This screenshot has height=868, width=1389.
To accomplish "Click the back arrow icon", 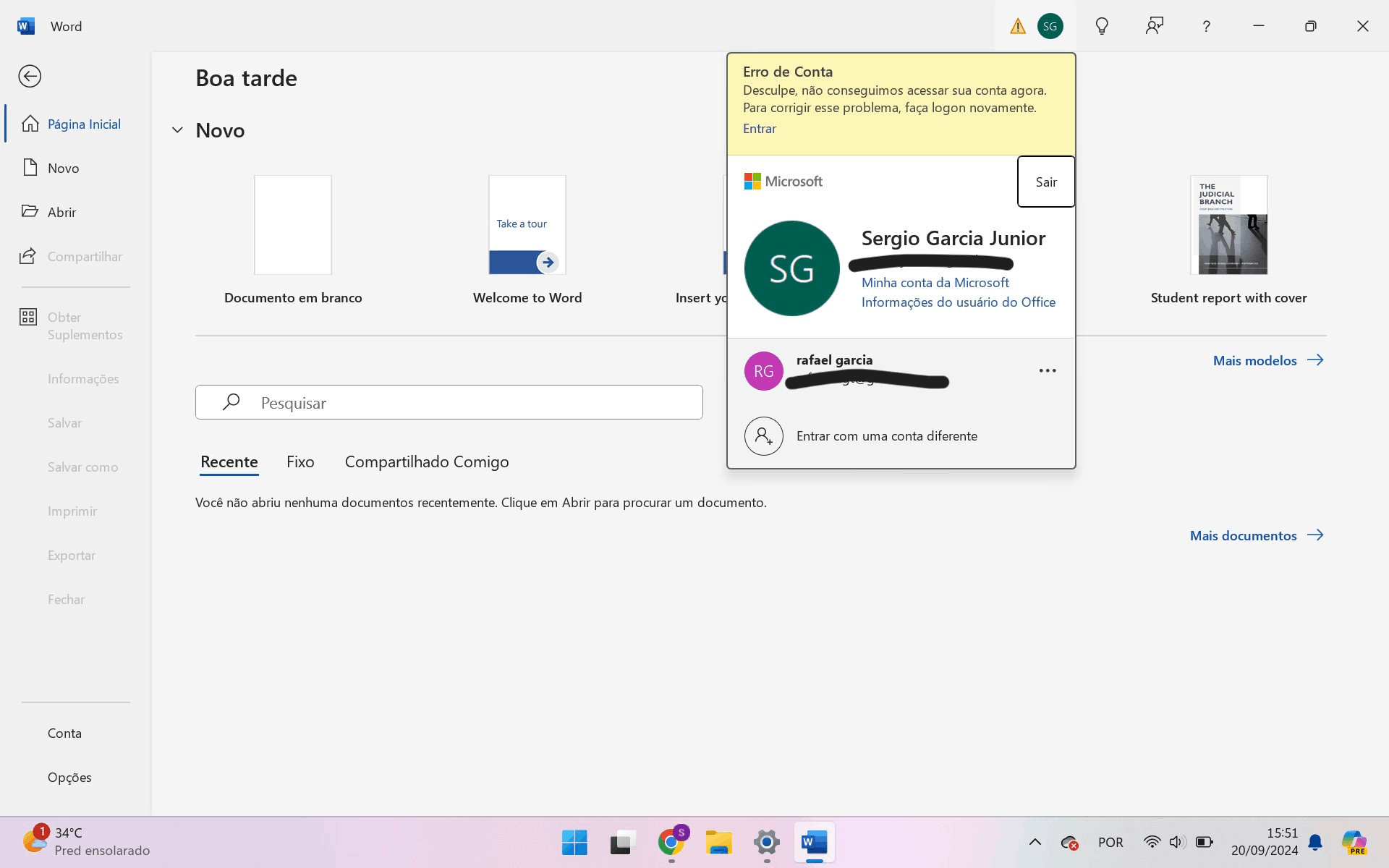I will click(x=30, y=76).
